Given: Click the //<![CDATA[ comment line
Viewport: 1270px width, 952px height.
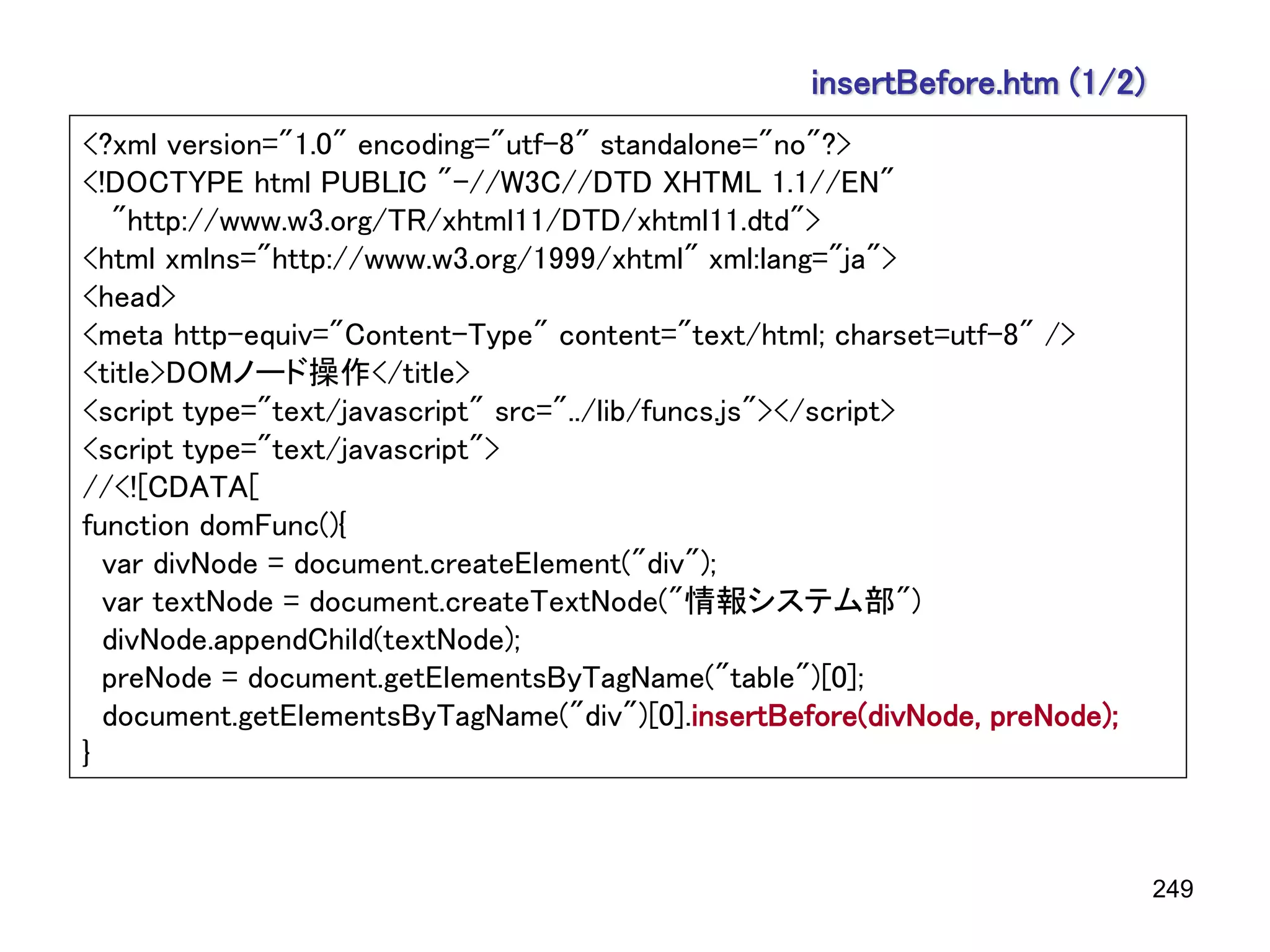Looking at the screenshot, I should [x=171, y=487].
